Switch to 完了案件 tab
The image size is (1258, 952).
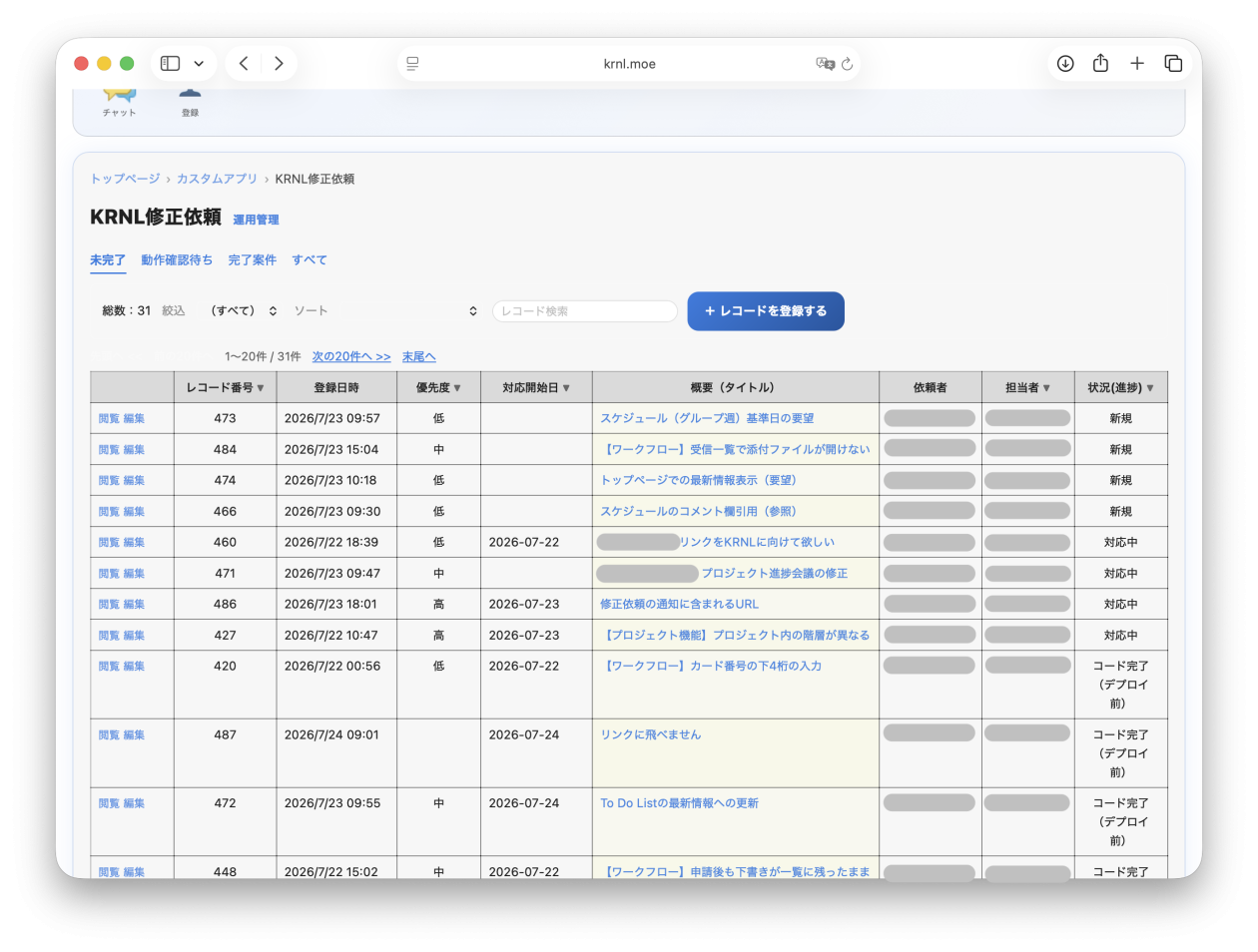coord(252,259)
